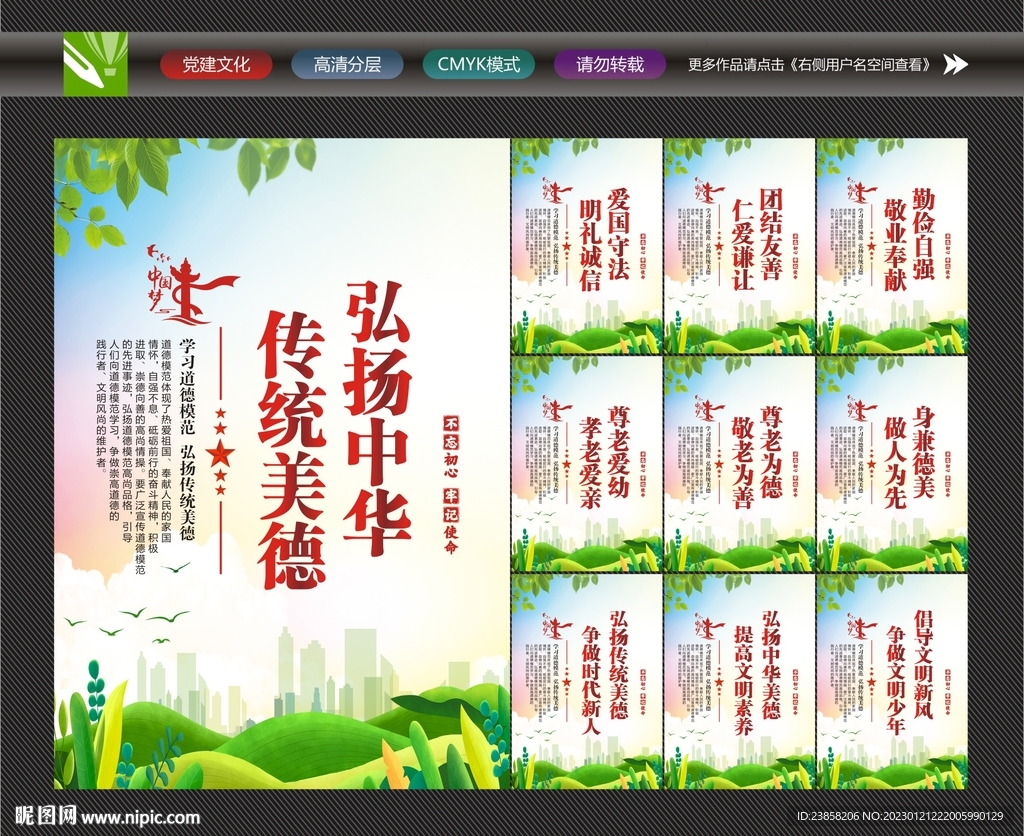Open the 倡导文明新风 争做文明少年 poster
The width and height of the screenshot is (1024, 836).
pos(892,681)
